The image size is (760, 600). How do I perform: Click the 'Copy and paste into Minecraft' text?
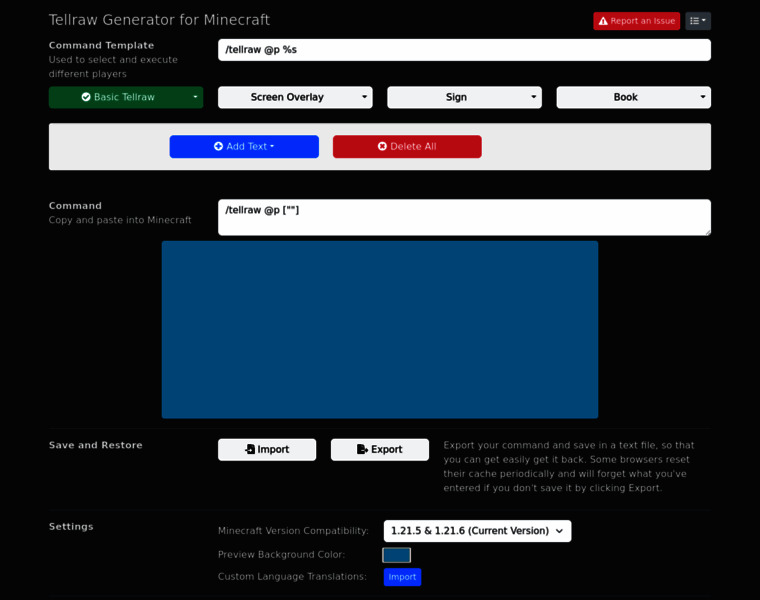tap(120, 220)
